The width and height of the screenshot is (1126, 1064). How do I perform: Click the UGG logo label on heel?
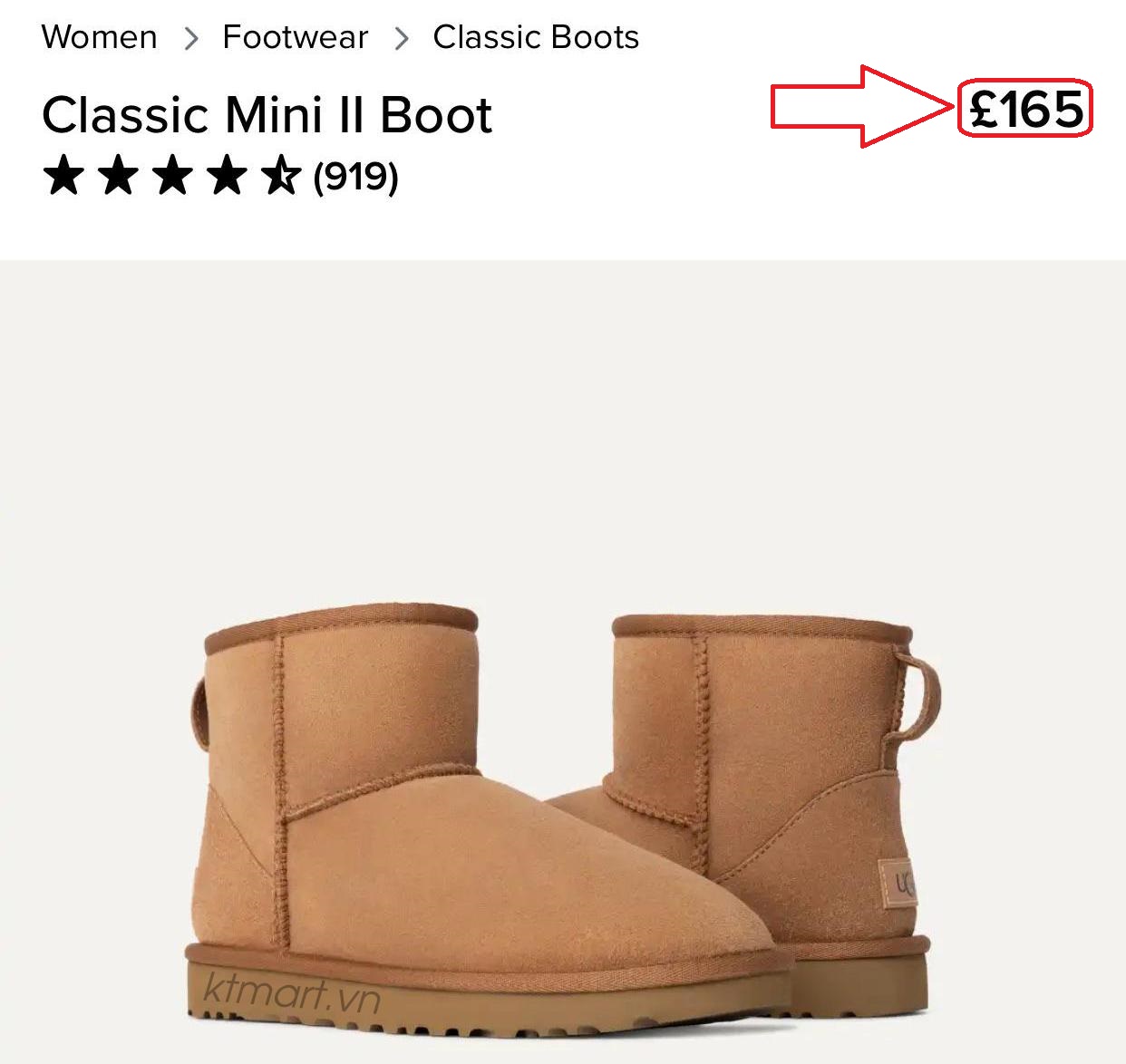(x=899, y=882)
